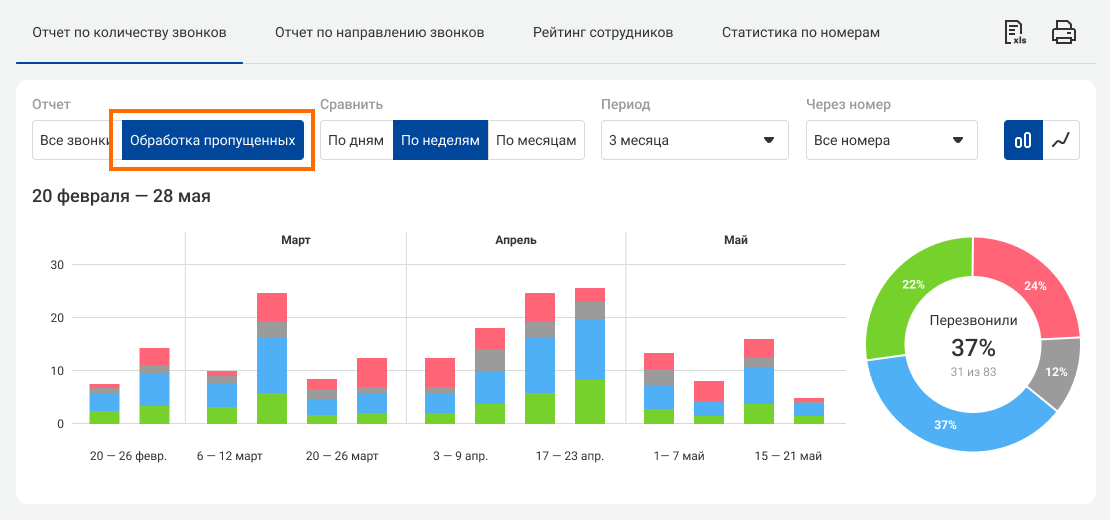The height and width of the screenshot is (520, 1110).
Task: Click the printer icon
Action: (x=1064, y=33)
